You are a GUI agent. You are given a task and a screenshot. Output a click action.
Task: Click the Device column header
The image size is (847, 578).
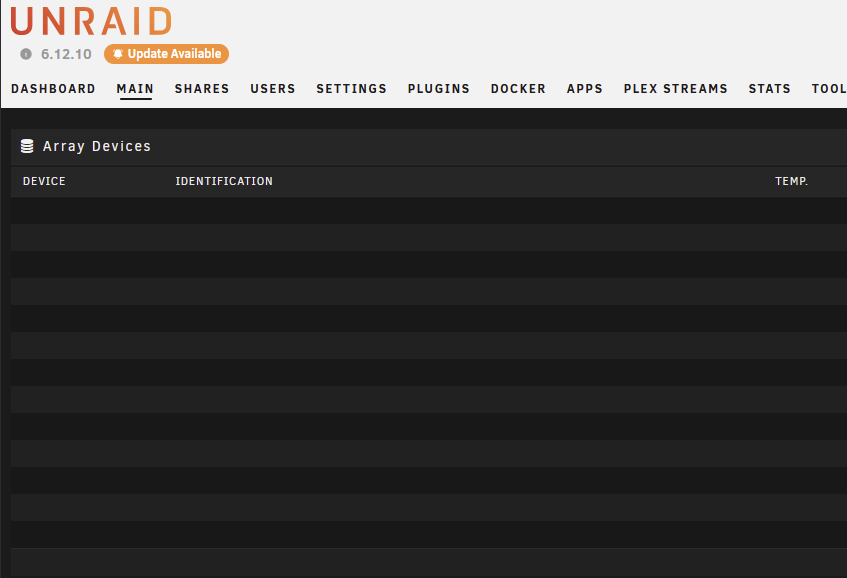(44, 182)
